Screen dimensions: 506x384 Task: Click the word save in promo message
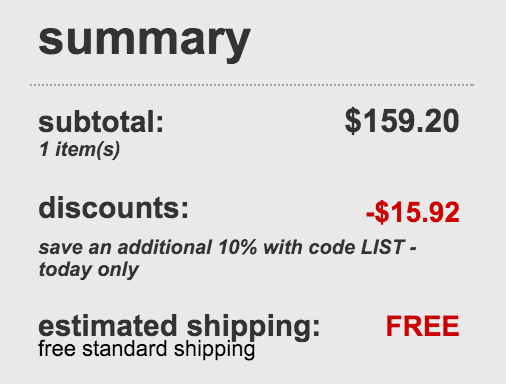click(x=61, y=248)
